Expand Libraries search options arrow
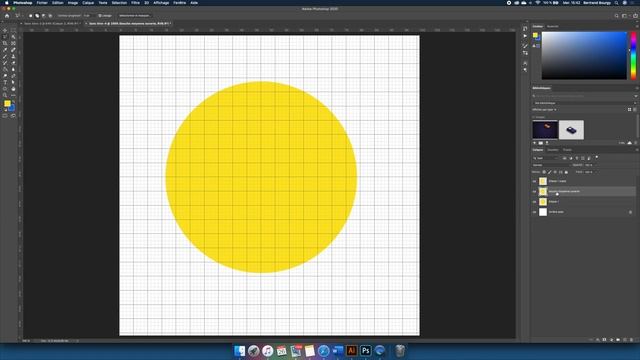Viewport: 640px width, 360px height. point(636,96)
